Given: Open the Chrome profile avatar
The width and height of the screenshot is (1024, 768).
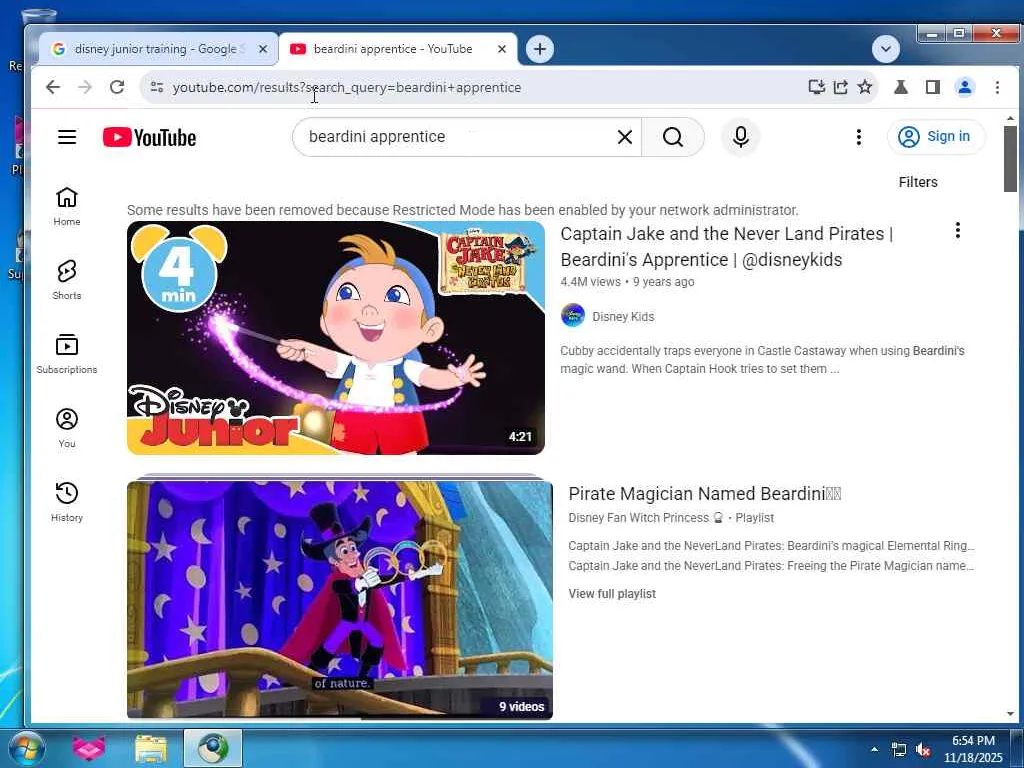Looking at the screenshot, I should [965, 87].
